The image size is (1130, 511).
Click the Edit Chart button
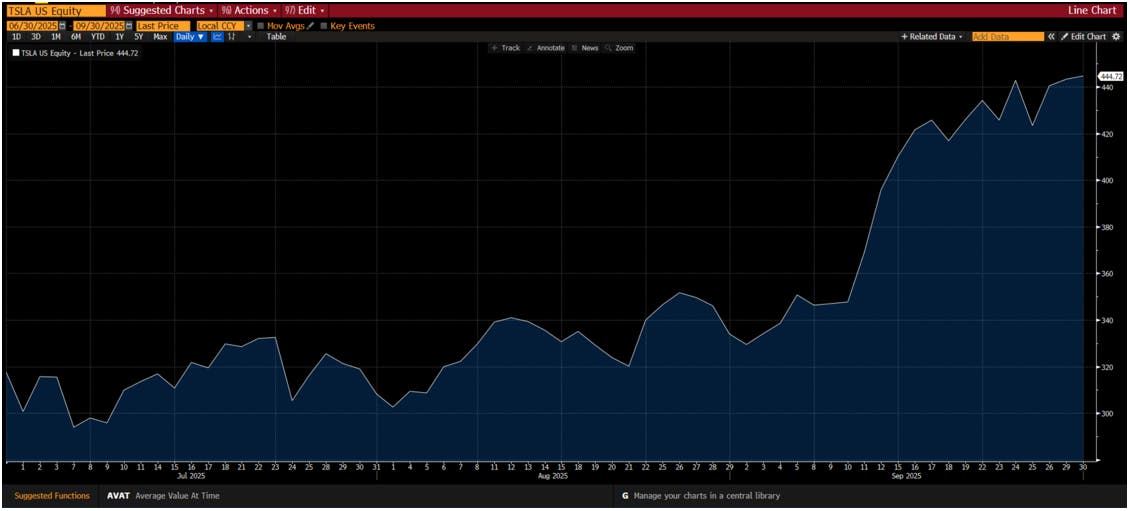[x=1083, y=36]
